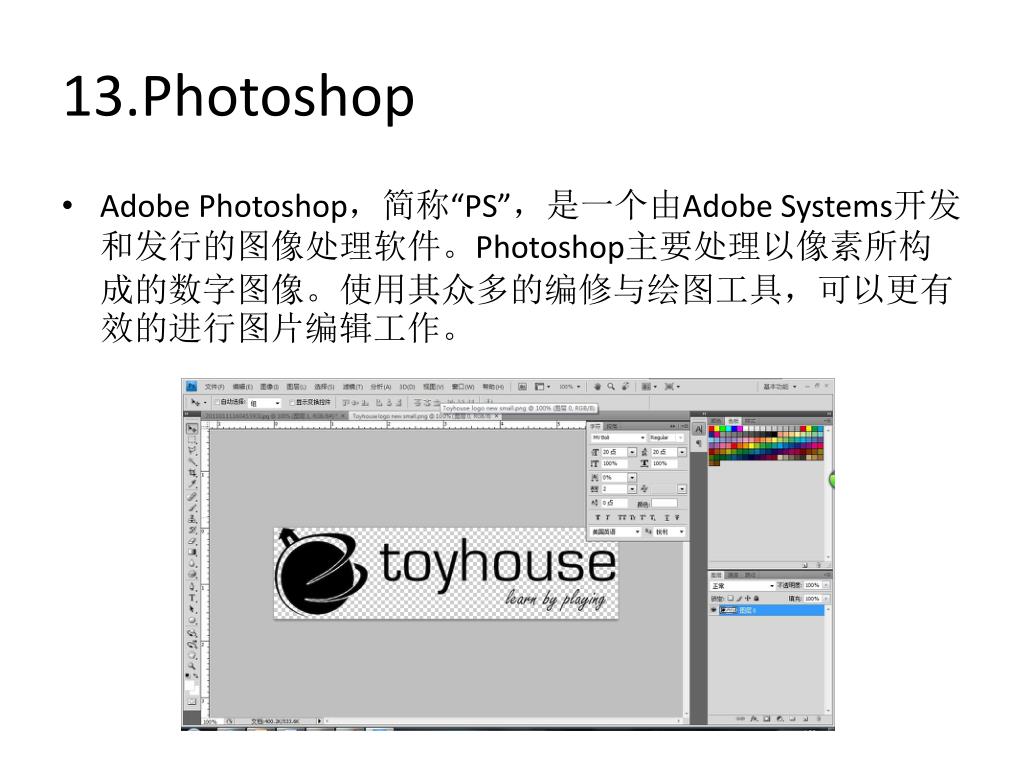Open the anti-aliasing 锐利 dropdown

pos(669,532)
